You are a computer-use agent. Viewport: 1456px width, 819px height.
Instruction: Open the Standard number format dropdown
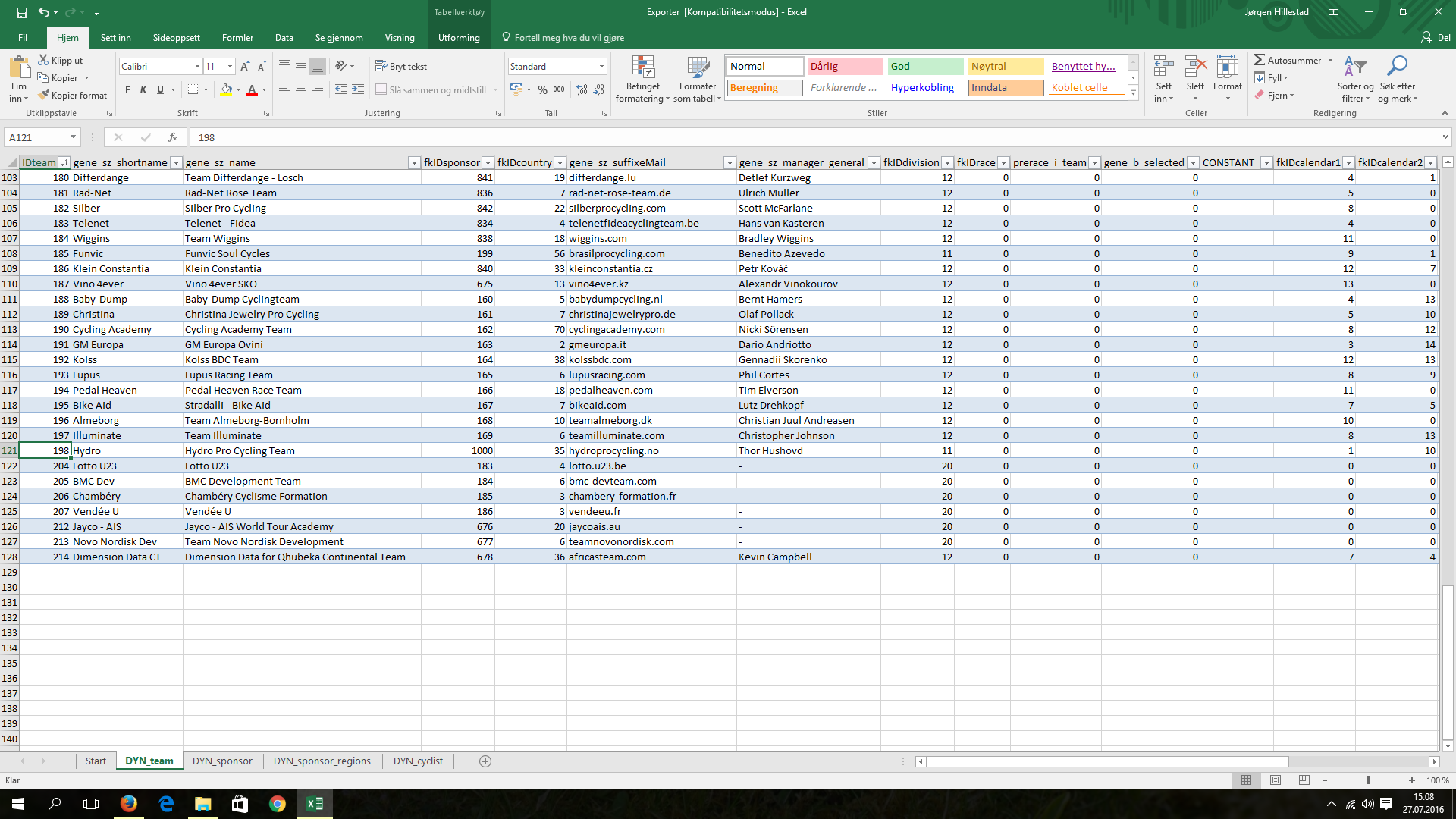[x=601, y=67]
